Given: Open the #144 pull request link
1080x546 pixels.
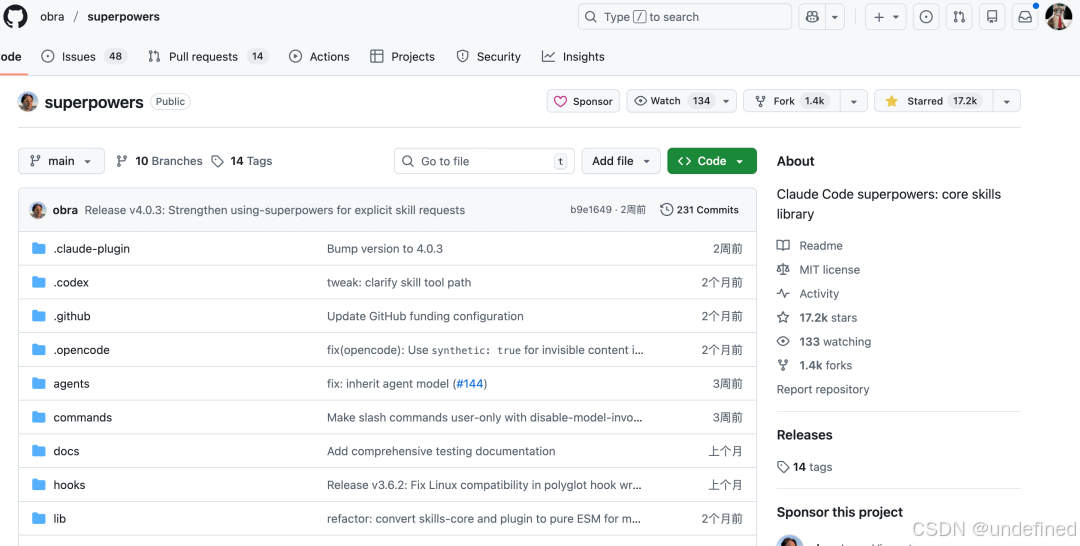Looking at the screenshot, I should click(x=470, y=384).
